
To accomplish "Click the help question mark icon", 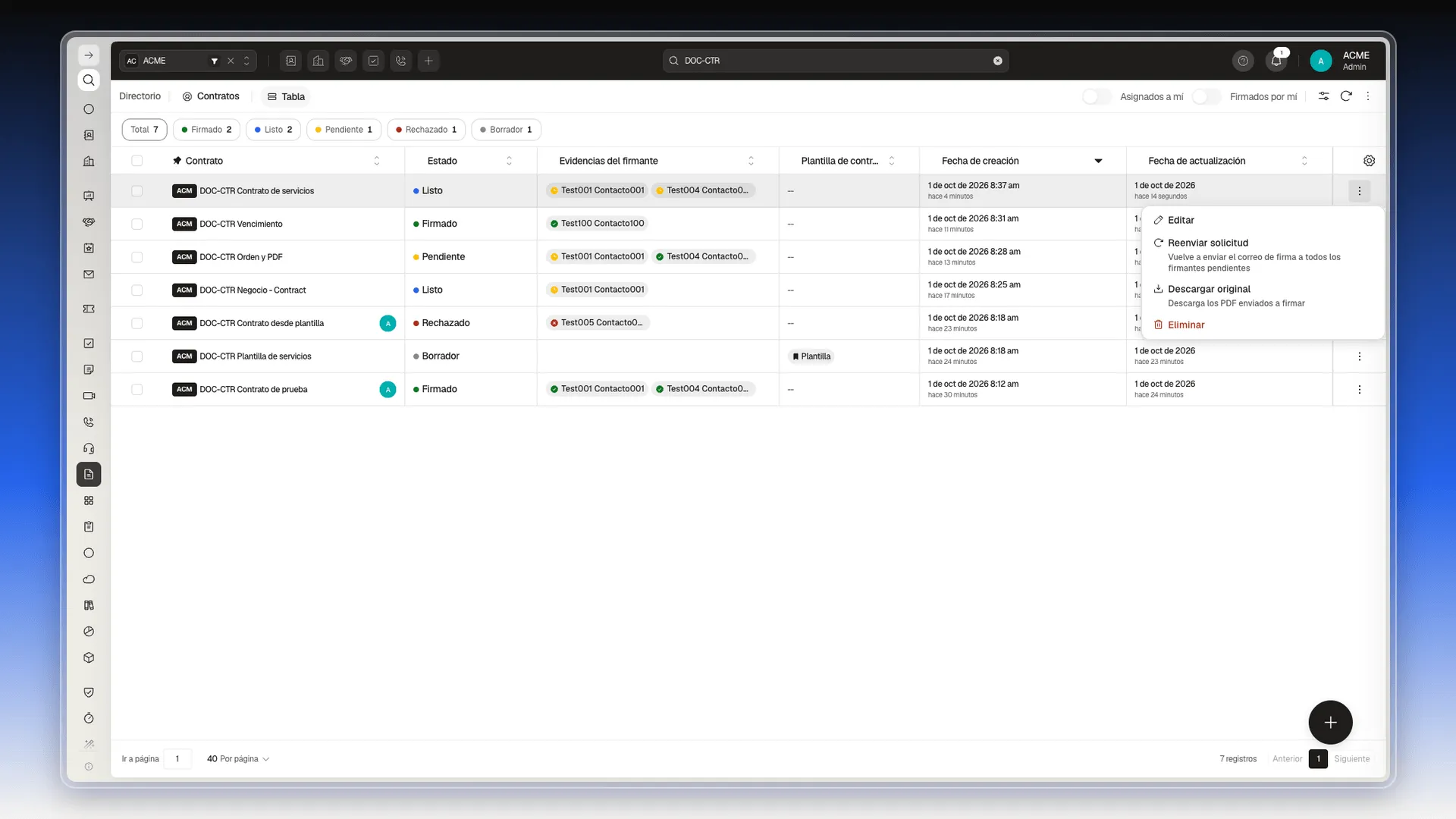I will point(1243,61).
